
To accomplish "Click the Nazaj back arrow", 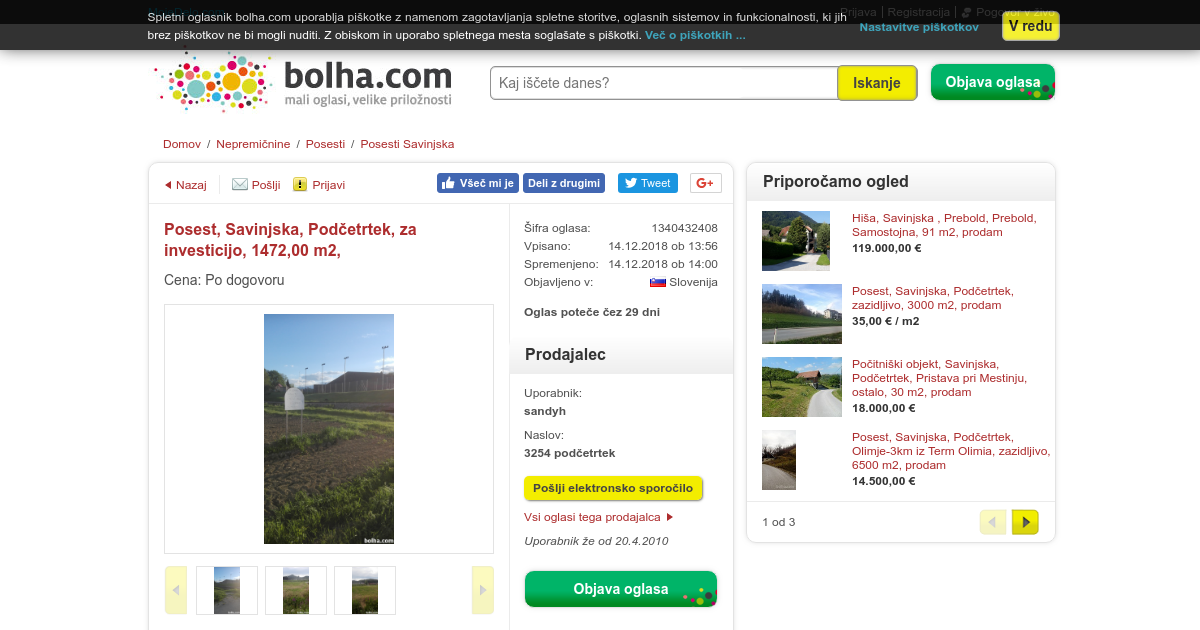I will click(168, 185).
